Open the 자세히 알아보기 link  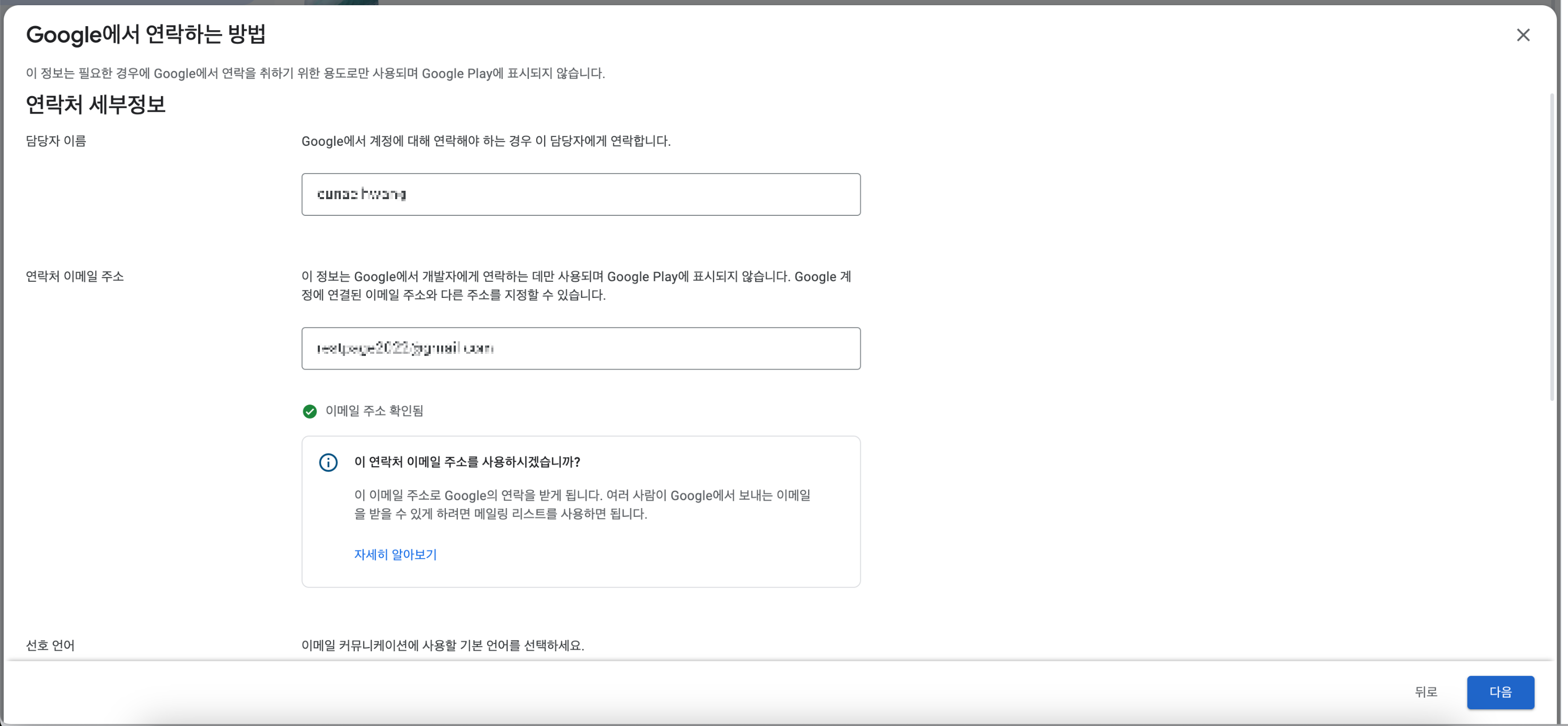[x=395, y=555]
